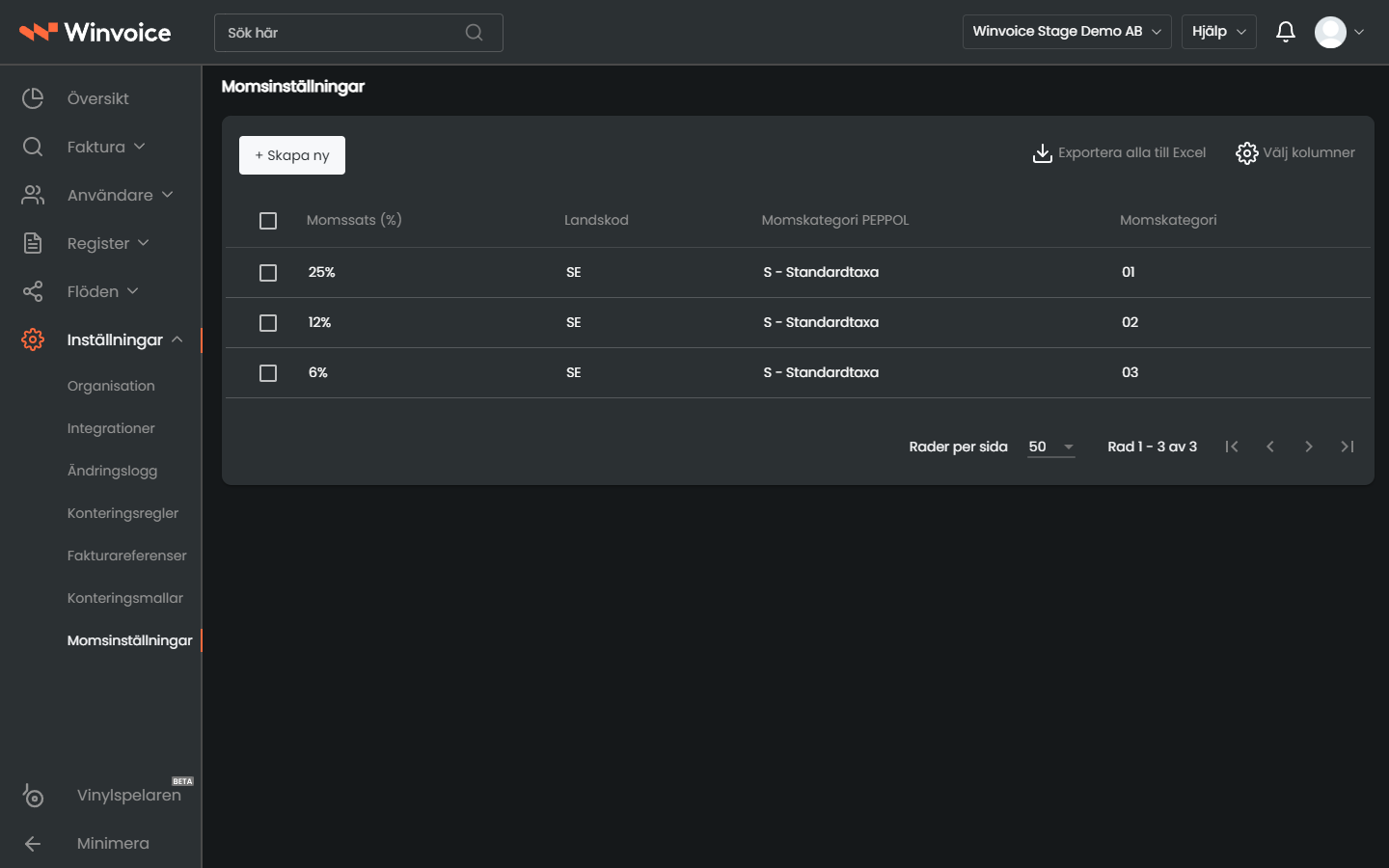
Task: Expand the Faktura menu chevron
Action: [x=139, y=147]
